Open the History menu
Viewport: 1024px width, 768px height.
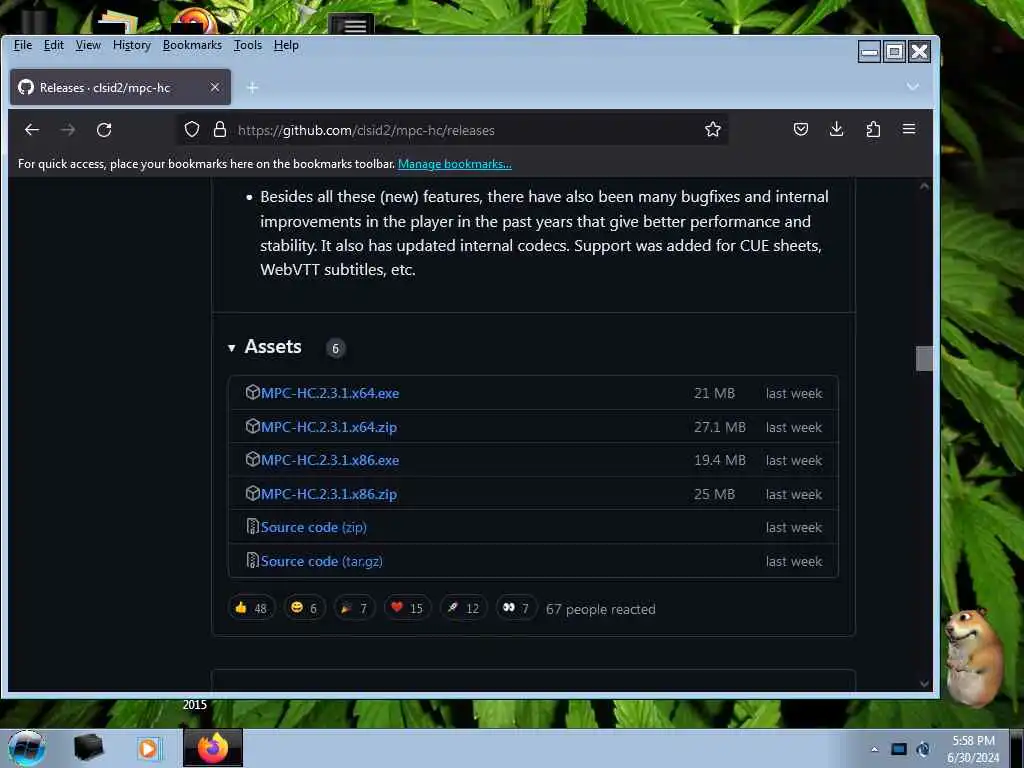pos(132,45)
